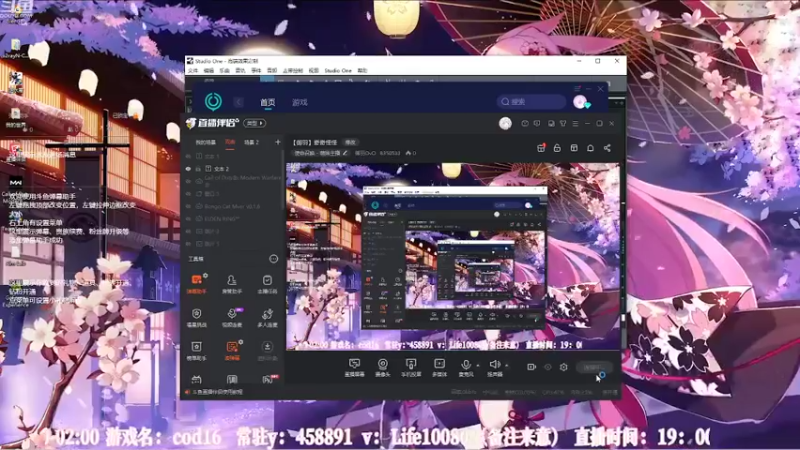The image size is (800, 450).
Task: Toggle visibility eye for ELDEN RING source
Action: click(x=188, y=219)
